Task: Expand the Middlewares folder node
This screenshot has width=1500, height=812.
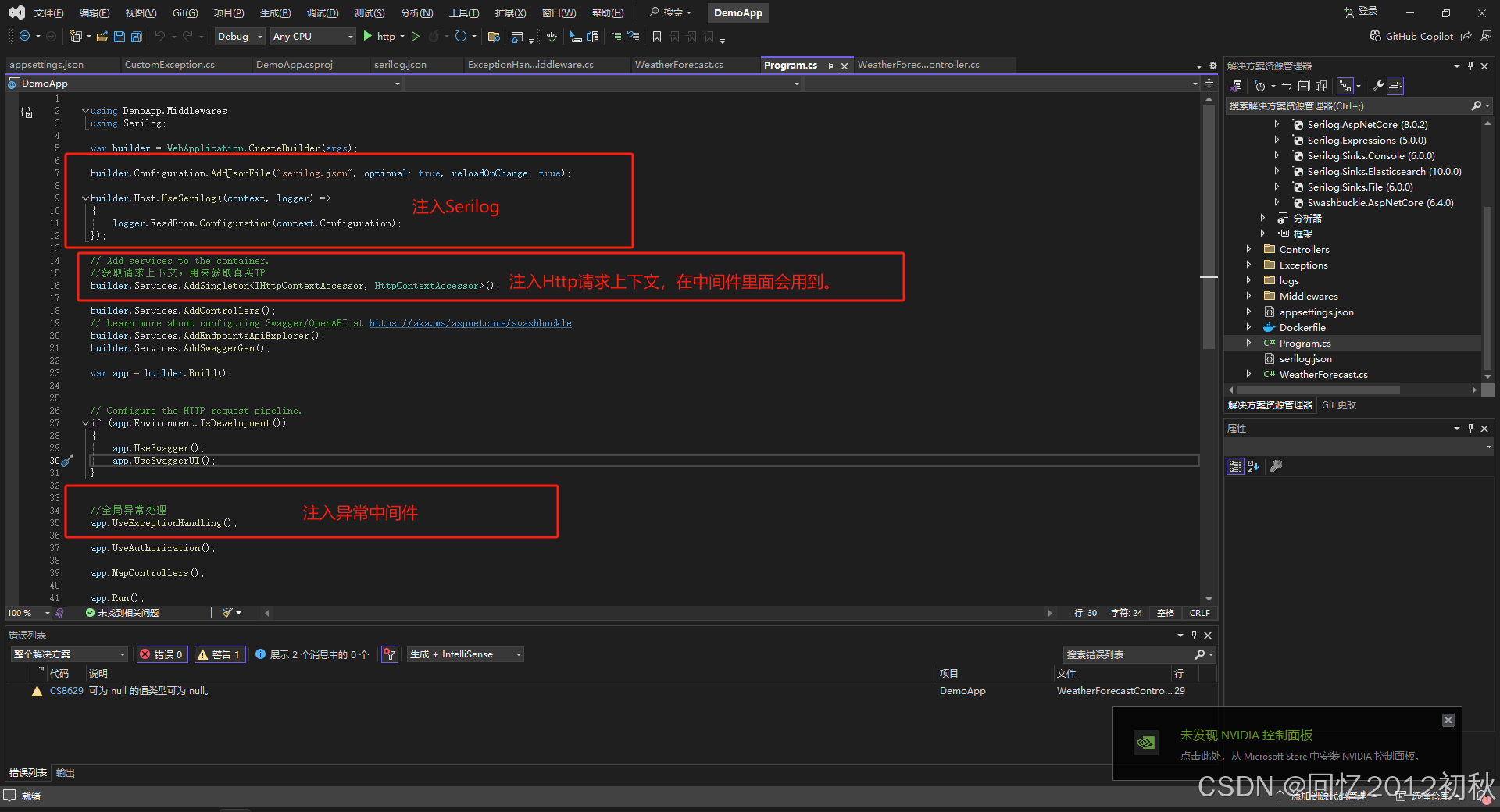Action: pyautogui.click(x=1248, y=297)
